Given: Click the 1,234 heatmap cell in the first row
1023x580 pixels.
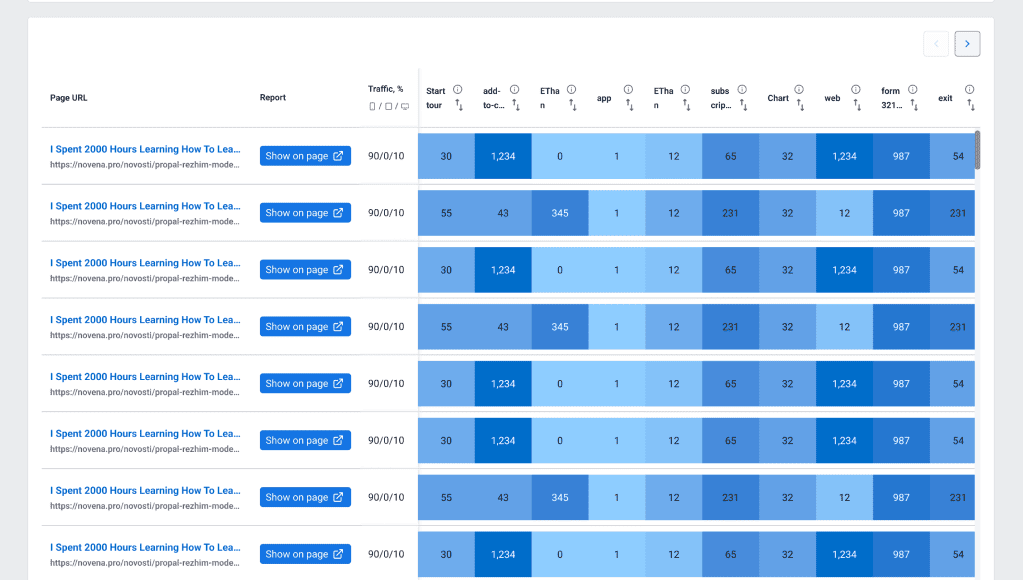Looking at the screenshot, I should (x=502, y=156).
